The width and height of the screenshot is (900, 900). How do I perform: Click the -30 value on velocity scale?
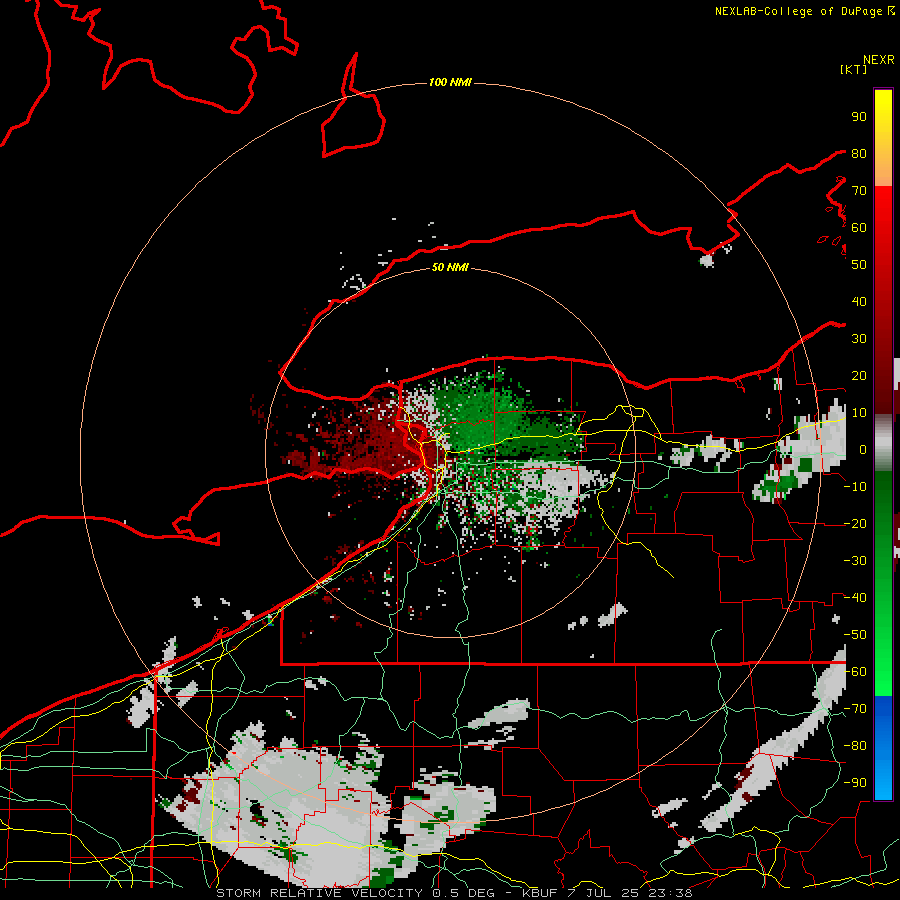(855, 561)
